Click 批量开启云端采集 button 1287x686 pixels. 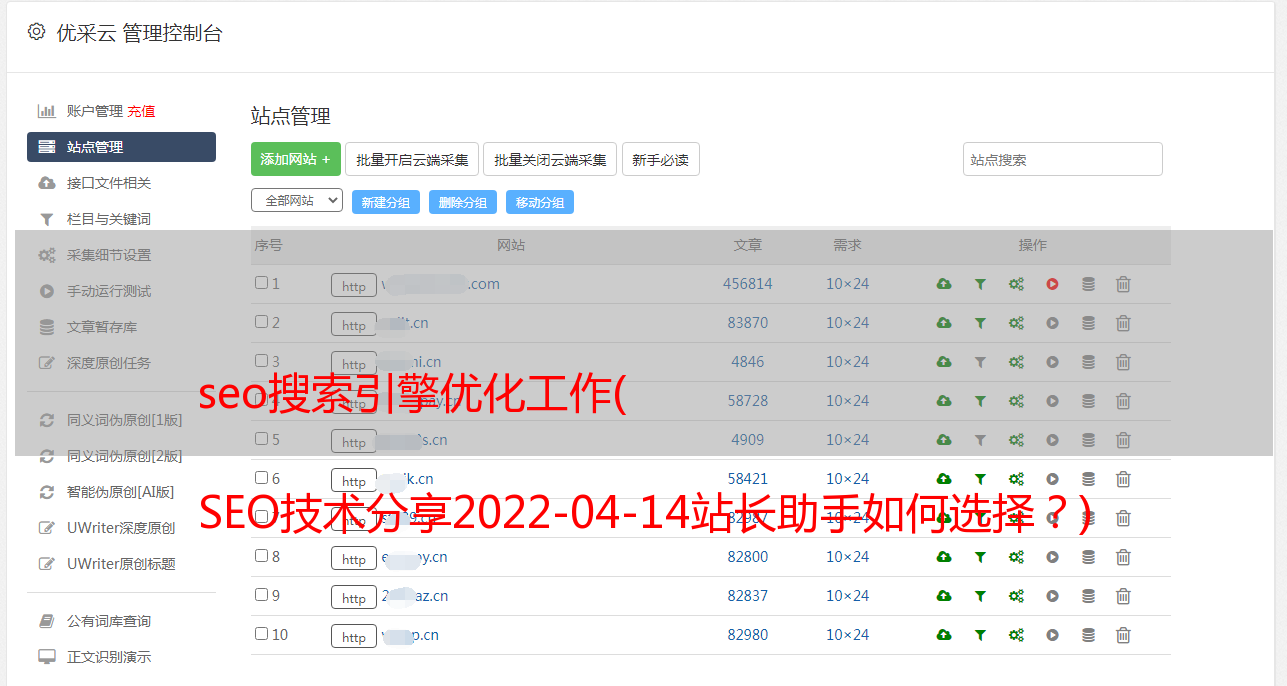(412, 159)
